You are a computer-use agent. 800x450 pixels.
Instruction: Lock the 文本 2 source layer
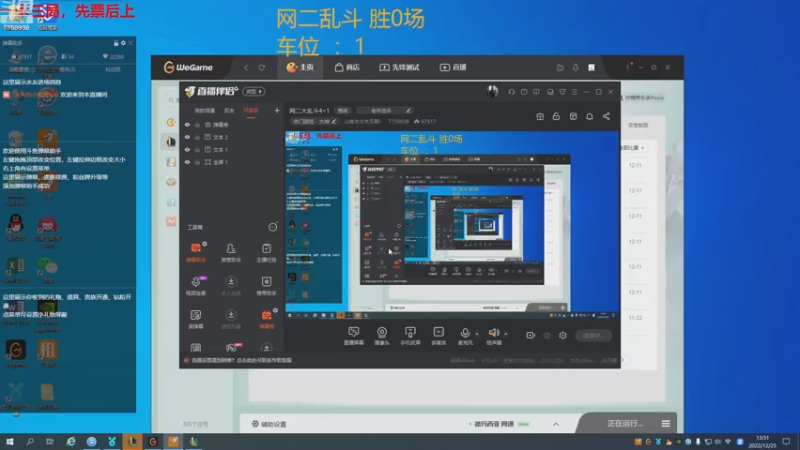pyautogui.click(x=197, y=137)
